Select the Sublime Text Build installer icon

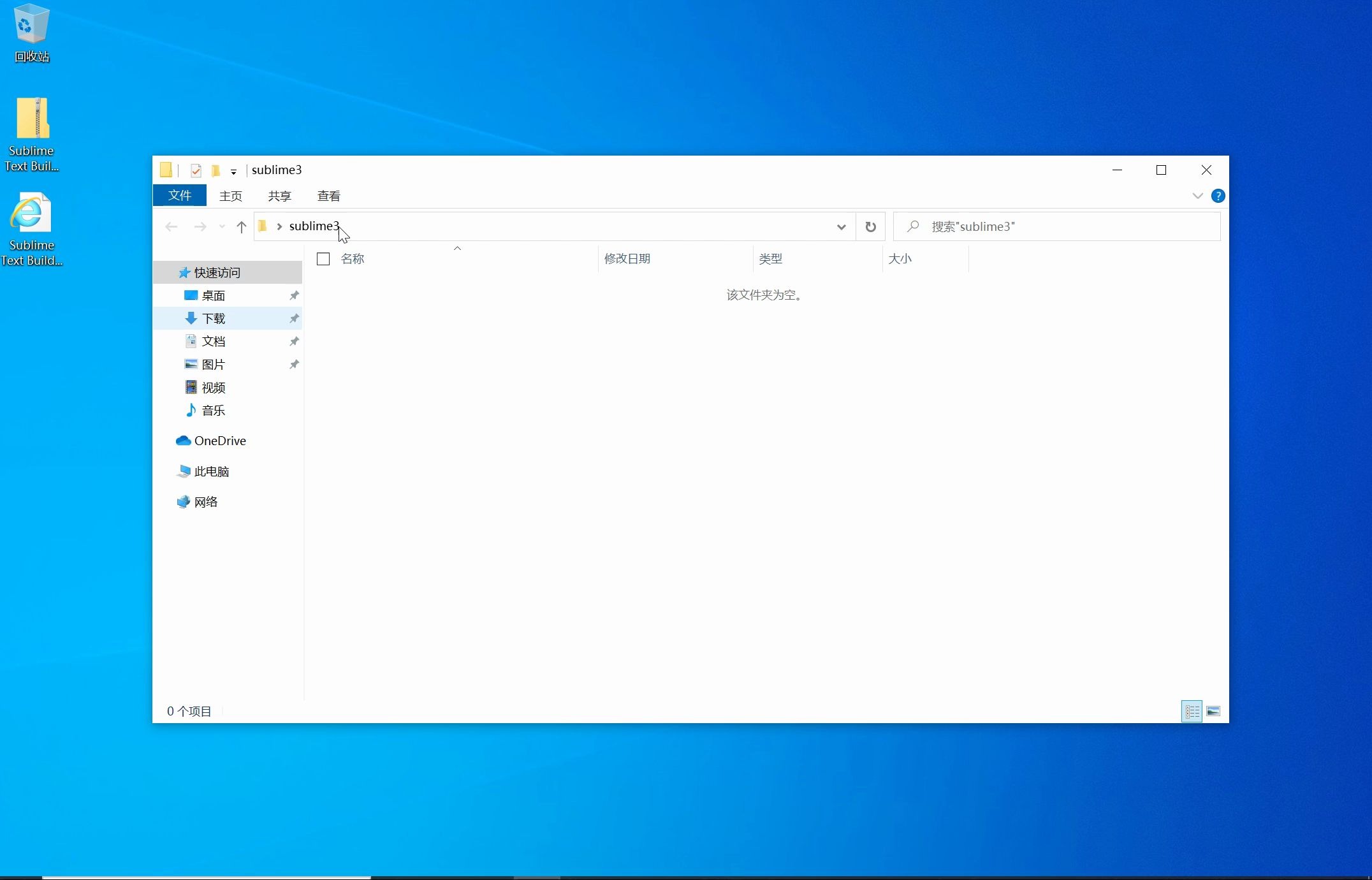pyautogui.click(x=32, y=228)
